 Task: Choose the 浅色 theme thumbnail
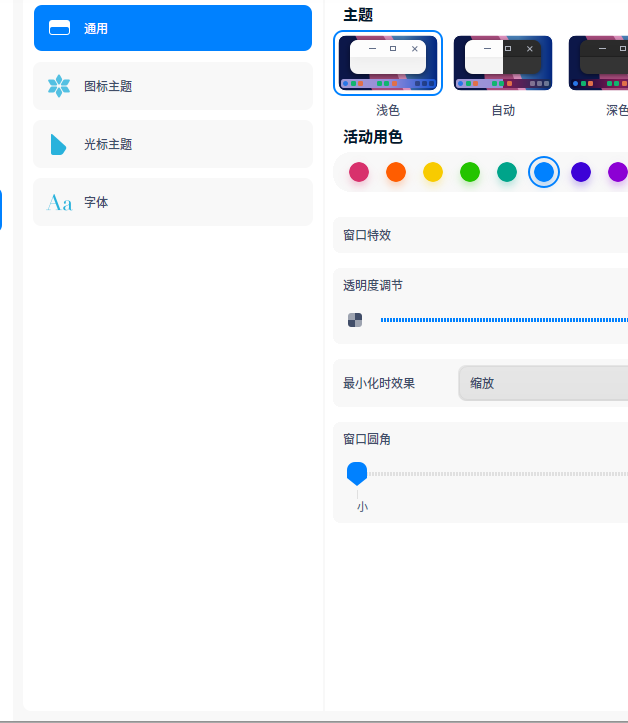click(388, 63)
